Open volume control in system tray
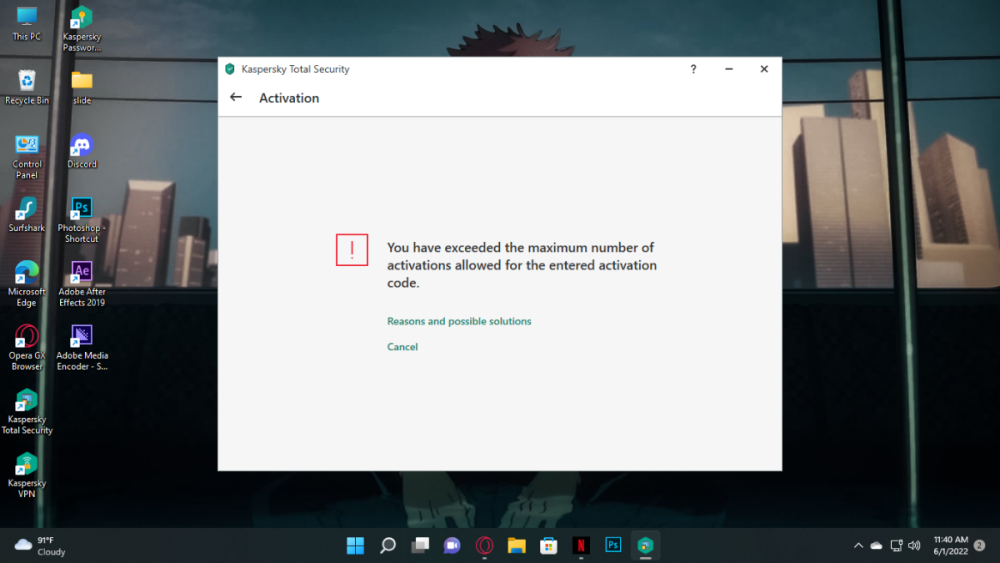 (914, 545)
